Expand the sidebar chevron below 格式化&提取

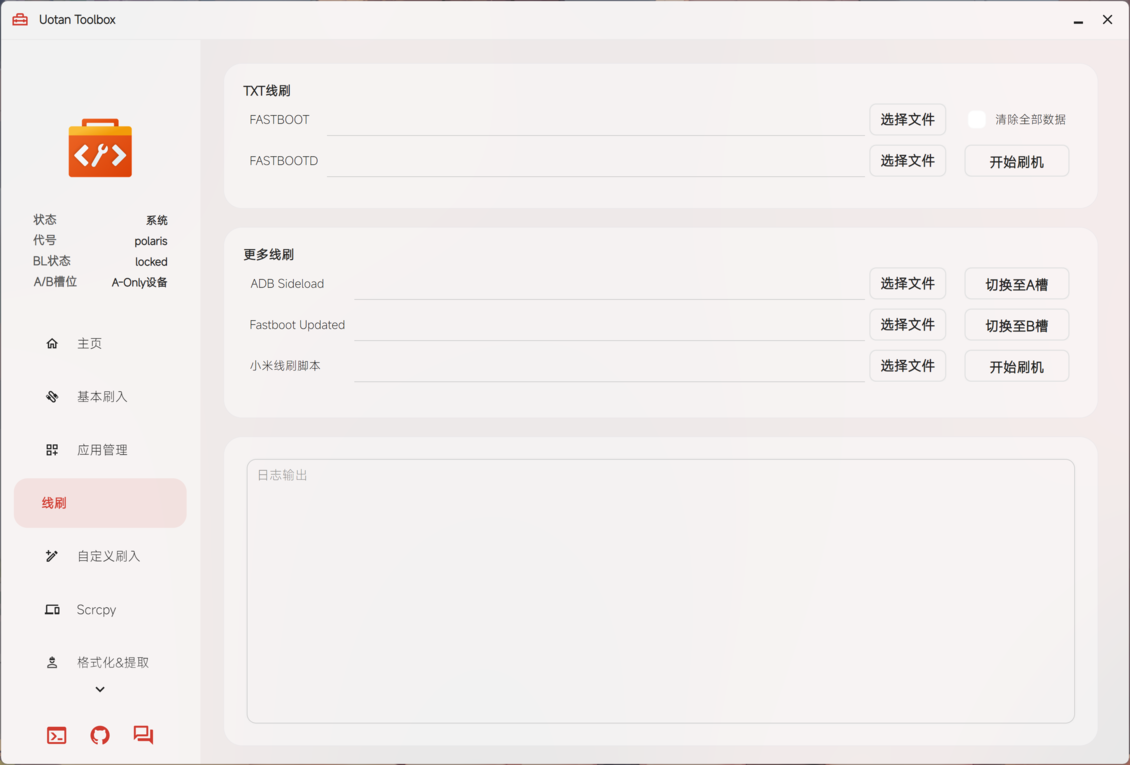(x=99, y=689)
